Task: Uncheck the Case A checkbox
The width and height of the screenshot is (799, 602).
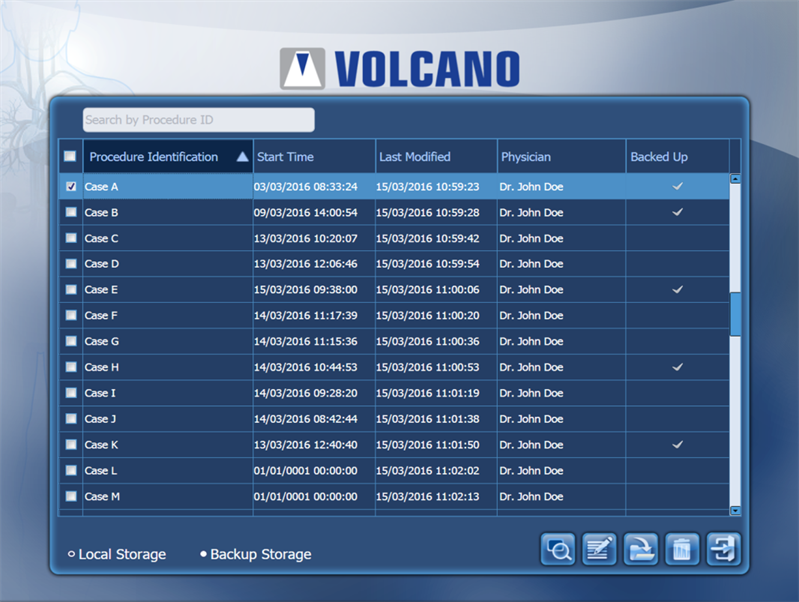Action: coord(71,187)
